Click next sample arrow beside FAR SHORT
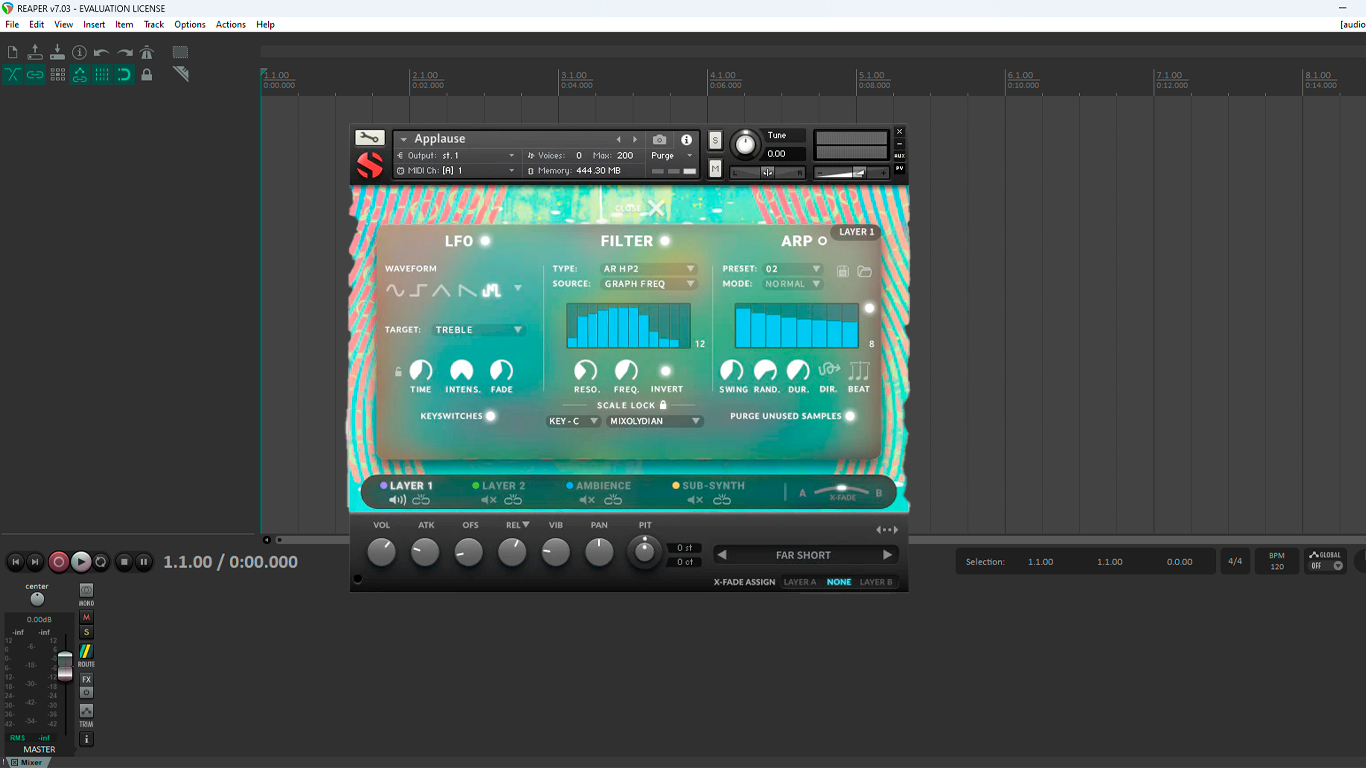Viewport: 1366px width, 768px height. pyautogui.click(x=887, y=555)
